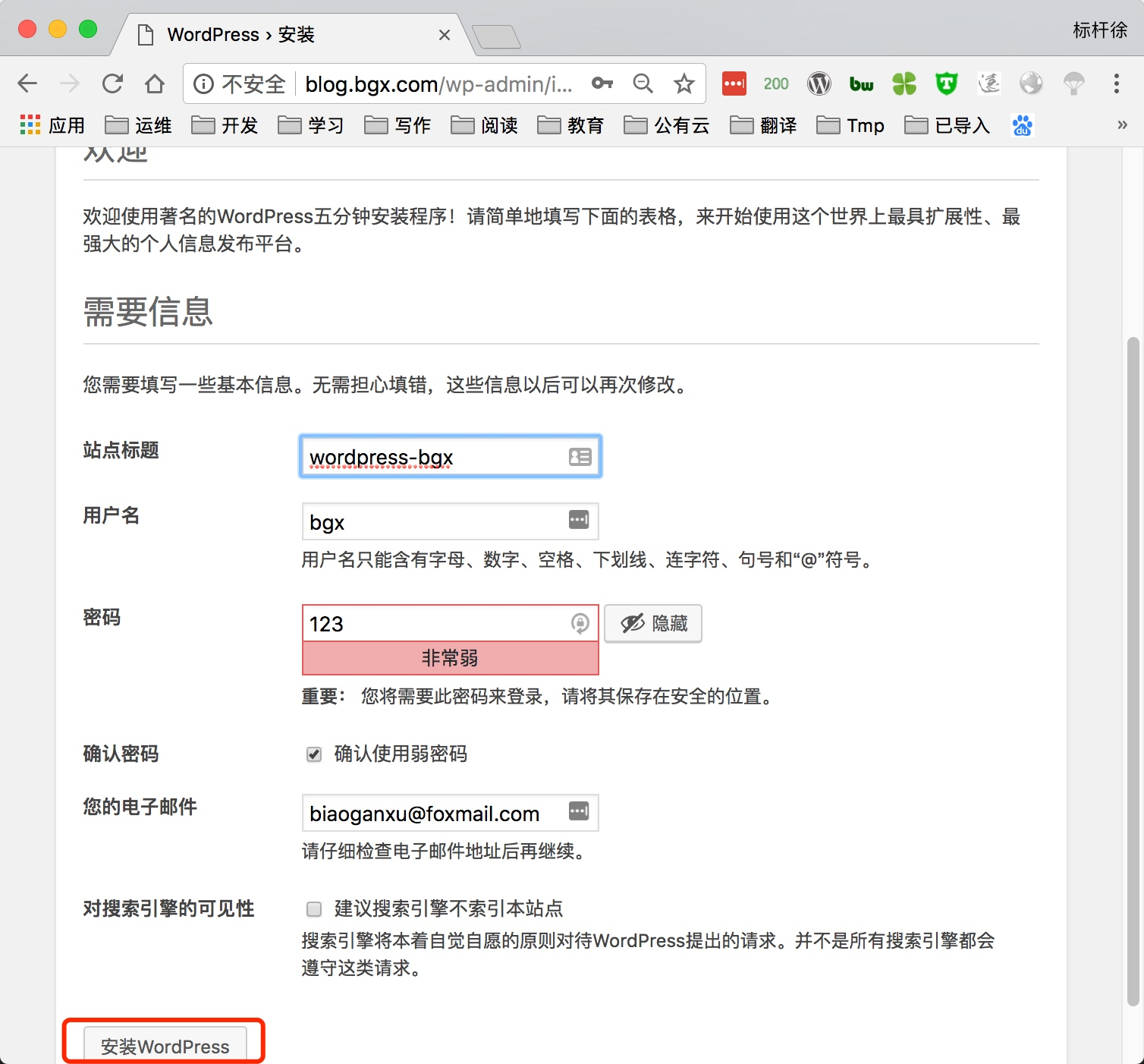Click the green 200 status extension
1144x1064 pixels.
pyautogui.click(x=776, y=83)
